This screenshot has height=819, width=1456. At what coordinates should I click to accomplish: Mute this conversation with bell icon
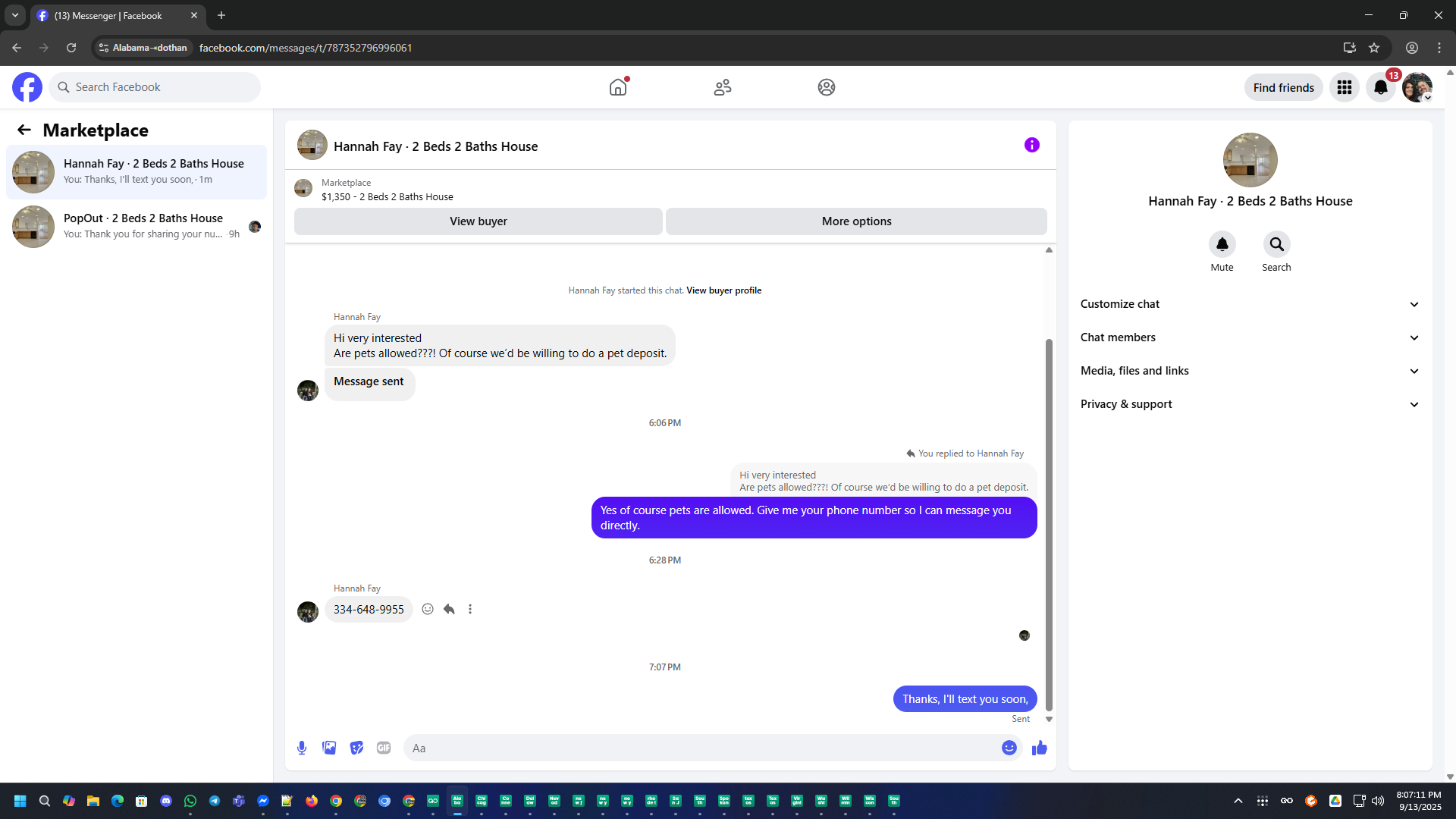tap(1222, 244)
